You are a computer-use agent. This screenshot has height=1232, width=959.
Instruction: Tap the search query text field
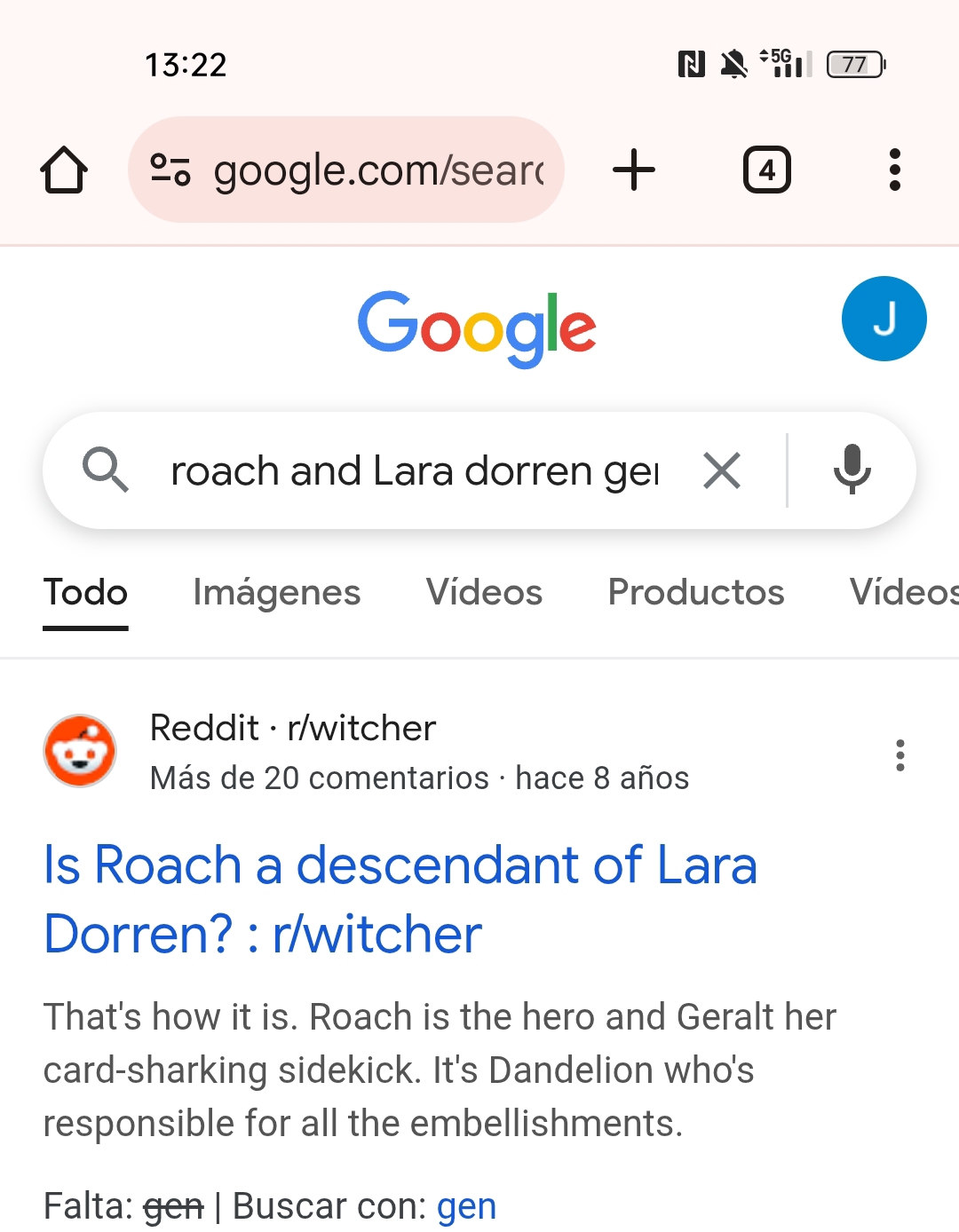click(415, 470)
